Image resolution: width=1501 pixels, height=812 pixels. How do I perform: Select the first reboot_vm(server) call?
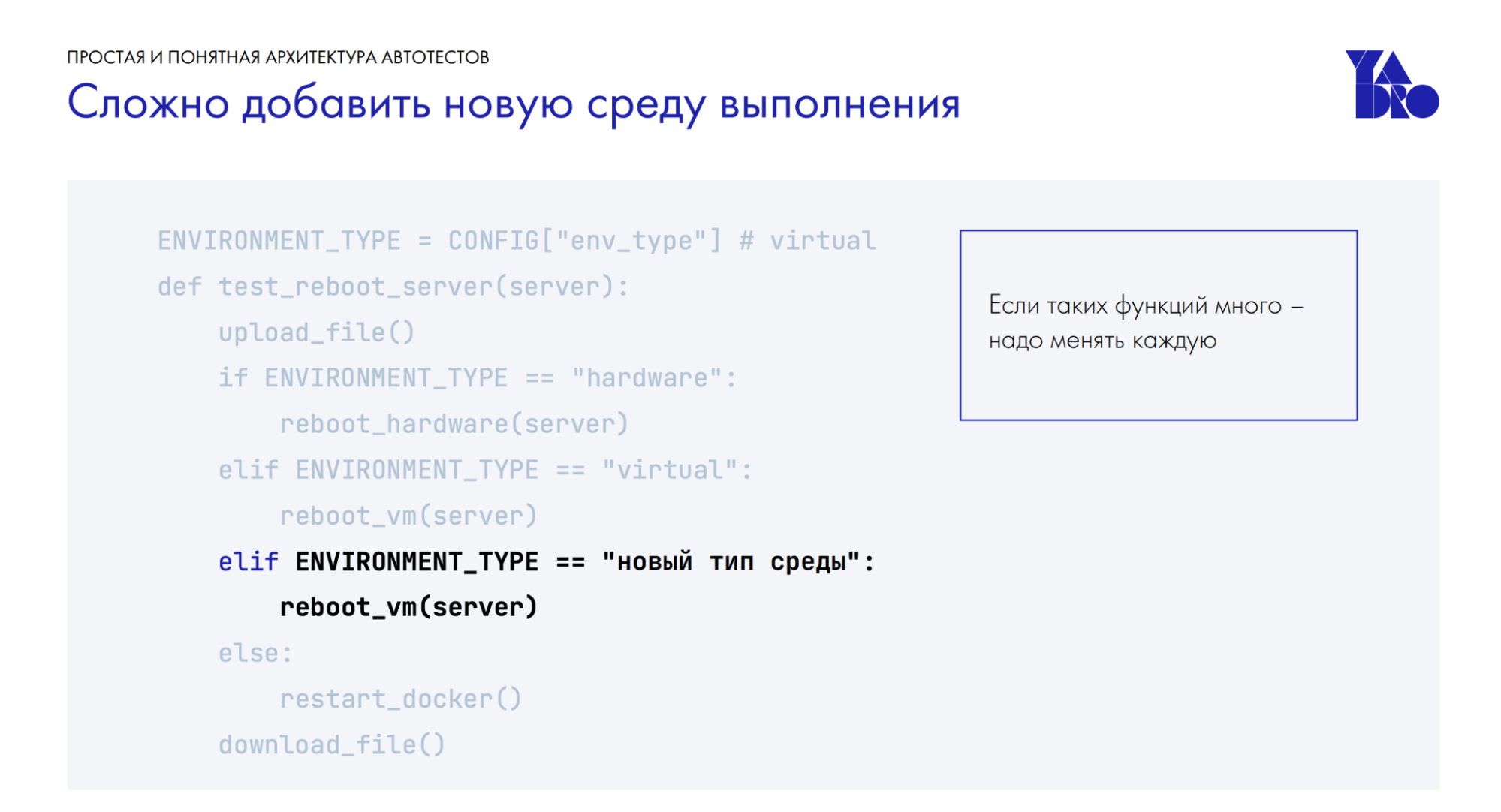(409, 515)
